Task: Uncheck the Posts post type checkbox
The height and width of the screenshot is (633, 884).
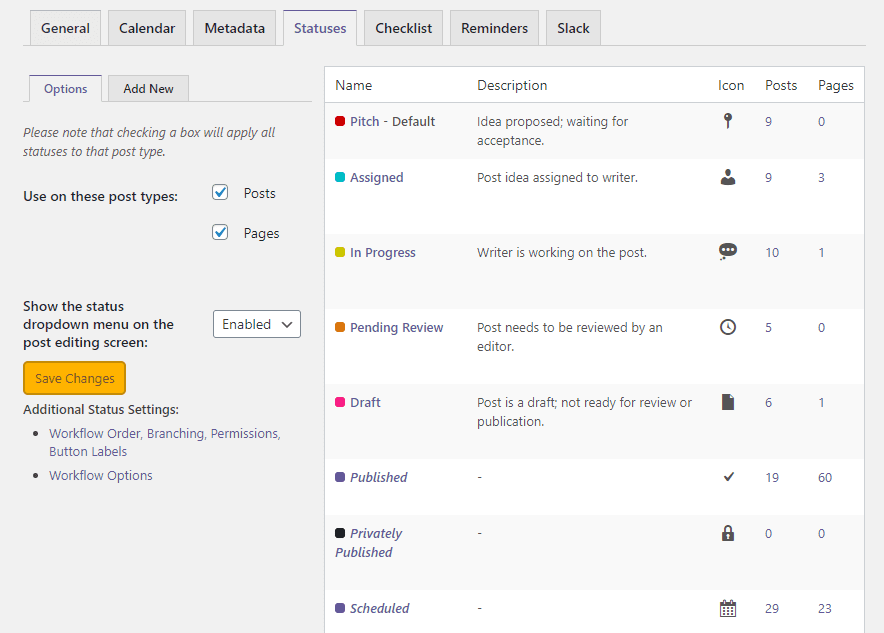Action: pos(219,192)
